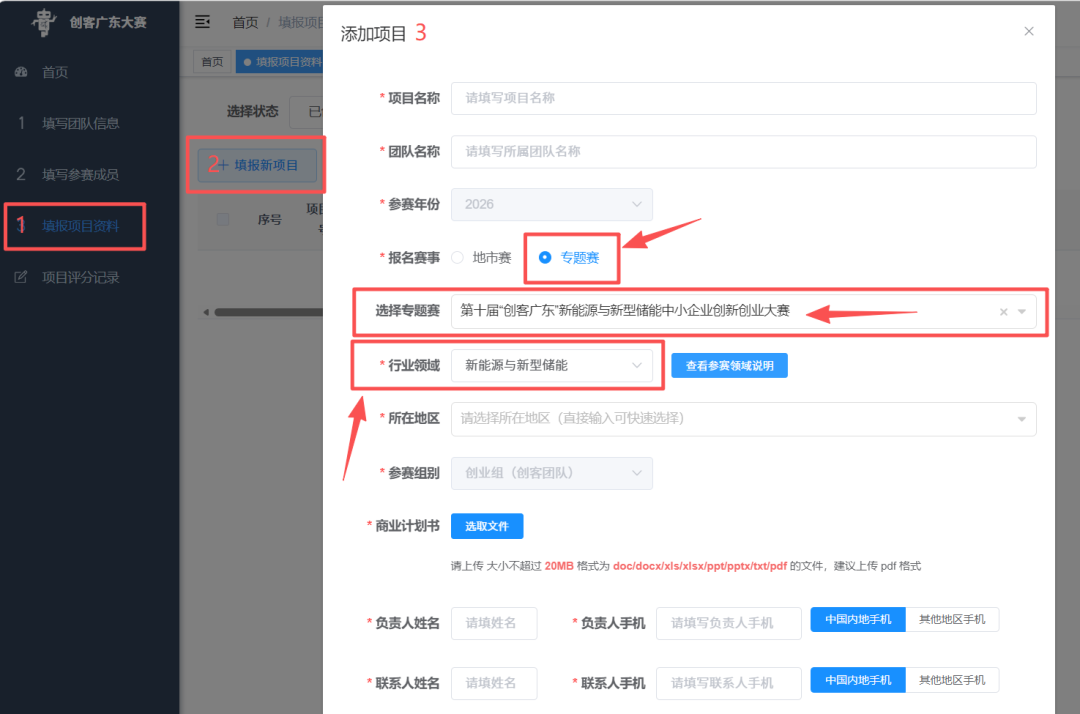Screen dimensions: 1080x714
Task: Click the horizontal scrollbar left arrow
Action: coord(206,313)
